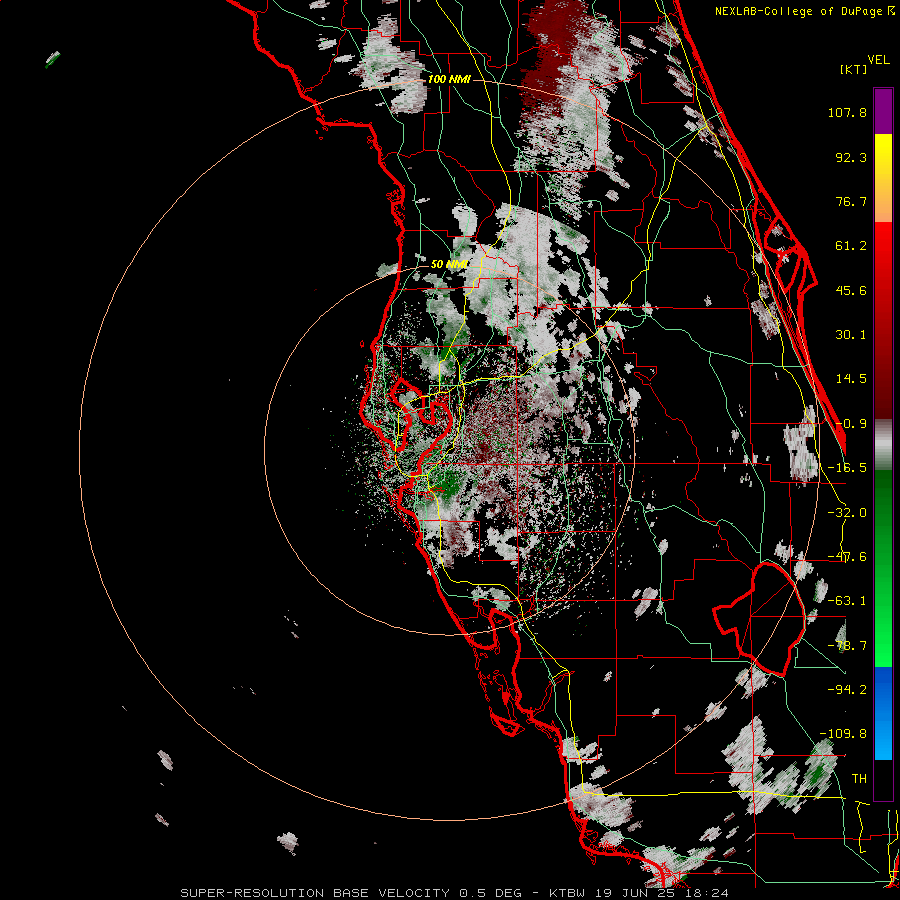Click the TH legend label
Viewport: 900px width, 900px height.
click(859, 779)
